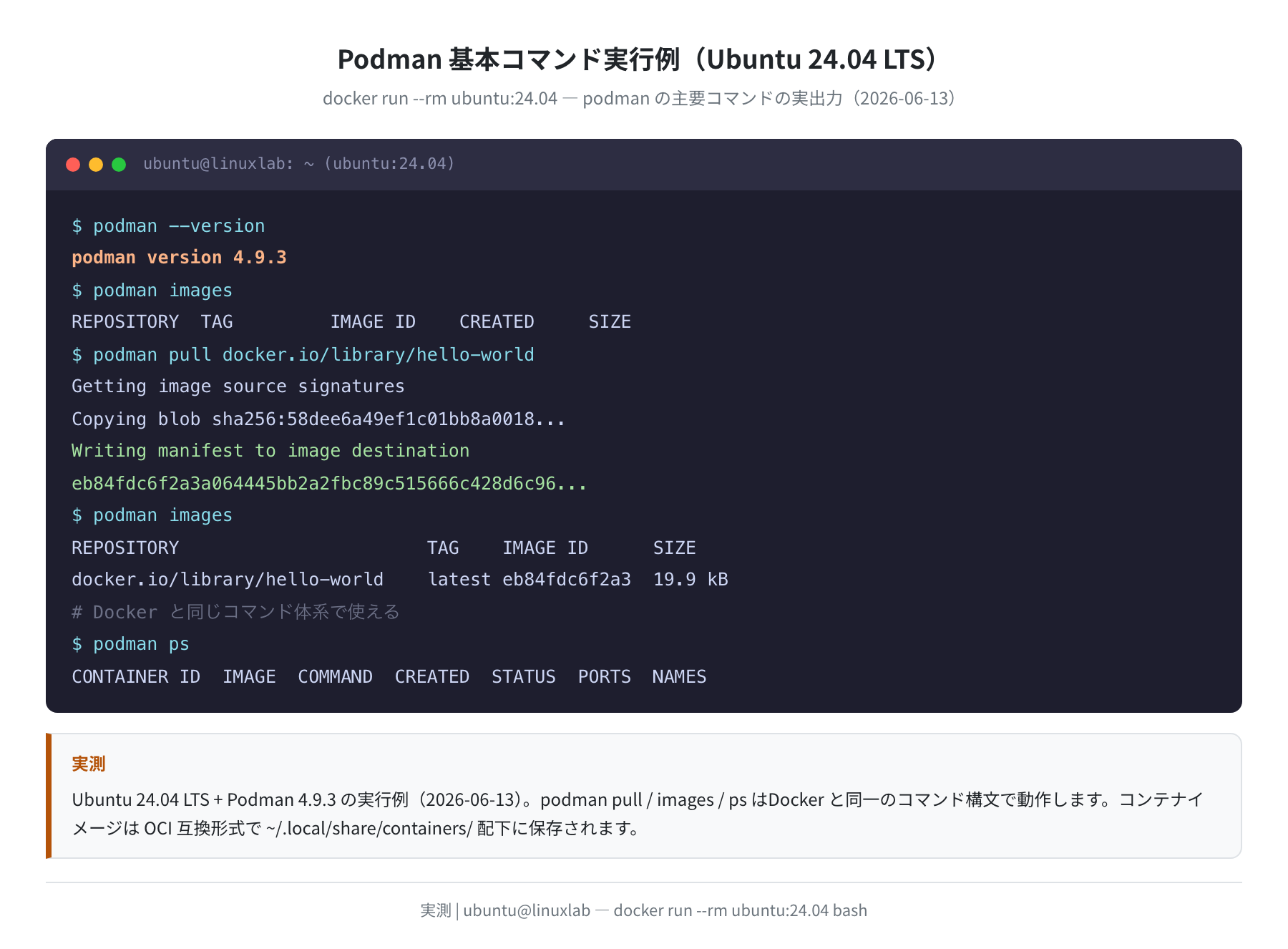Select the output 'podman version 4.9.3'

point(179,258)
